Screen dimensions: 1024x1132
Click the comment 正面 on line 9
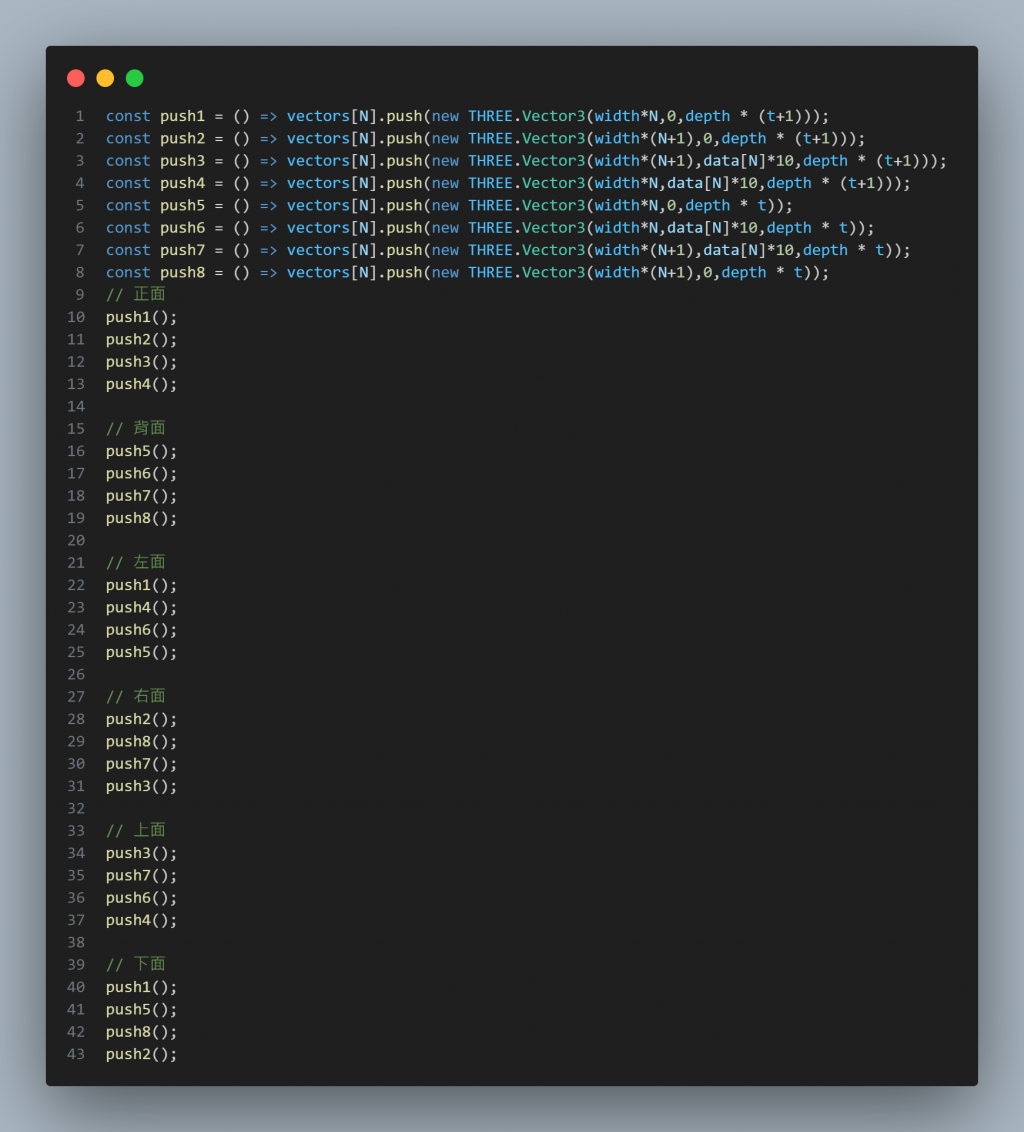point(136,295)
